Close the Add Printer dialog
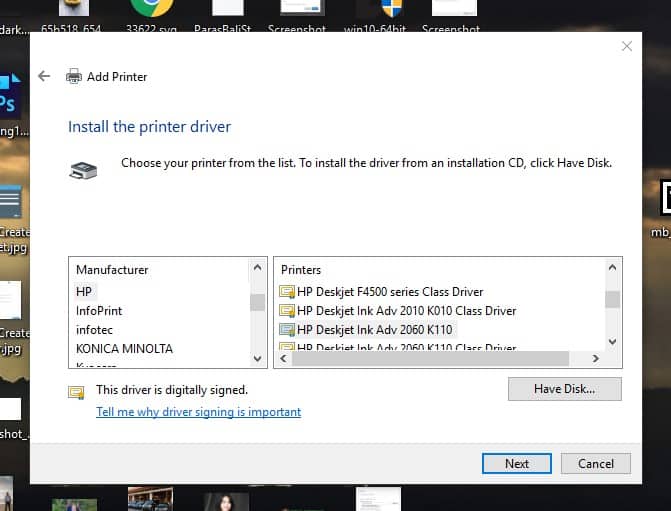671x511 pixels. click(x=627, y=46)
